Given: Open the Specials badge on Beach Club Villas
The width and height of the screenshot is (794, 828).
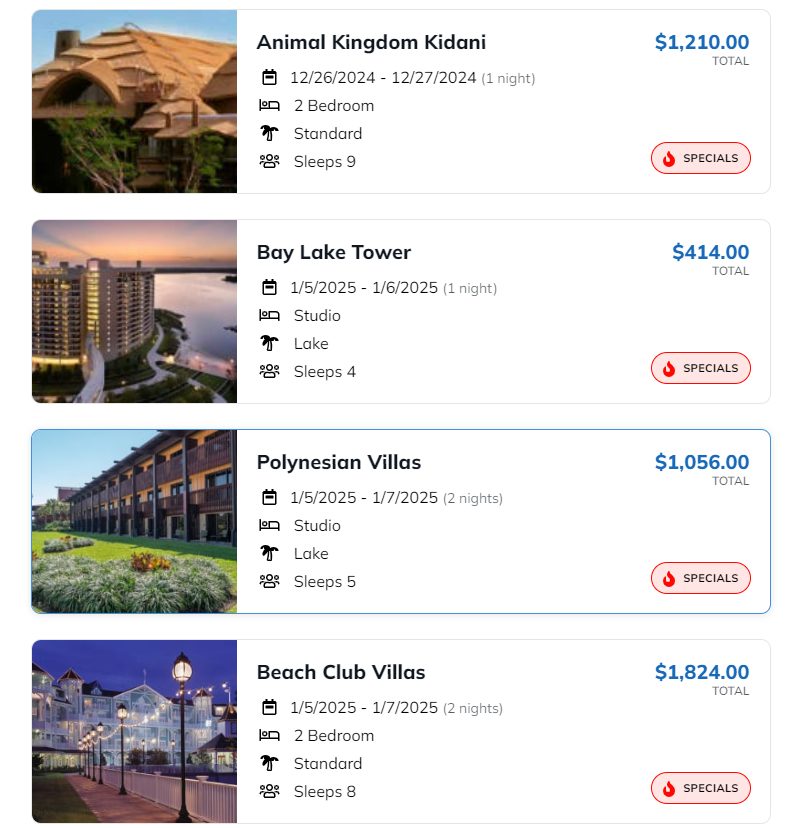Looking at the screenshot, I should coord(700,788).
